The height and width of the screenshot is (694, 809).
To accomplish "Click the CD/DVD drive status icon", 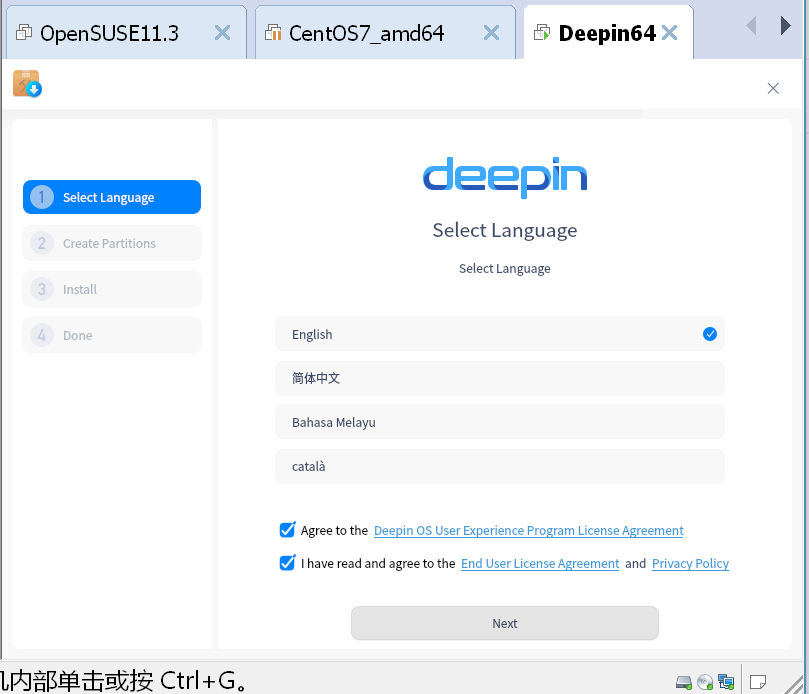I will tap(705, 682).
